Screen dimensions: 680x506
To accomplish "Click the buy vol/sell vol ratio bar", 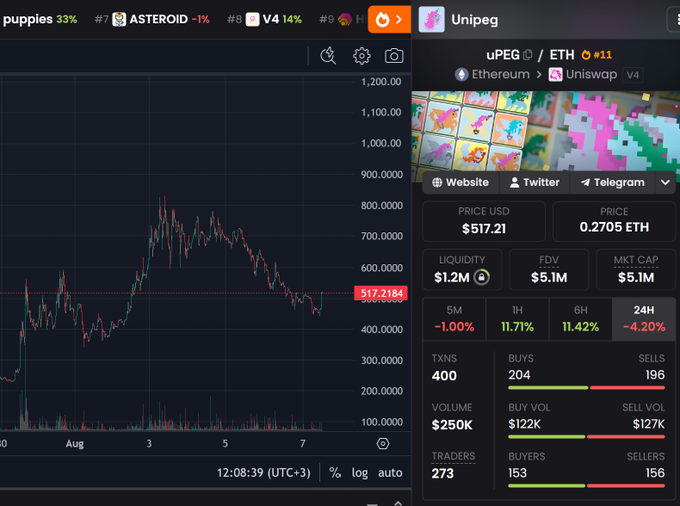I will point(586,437).
